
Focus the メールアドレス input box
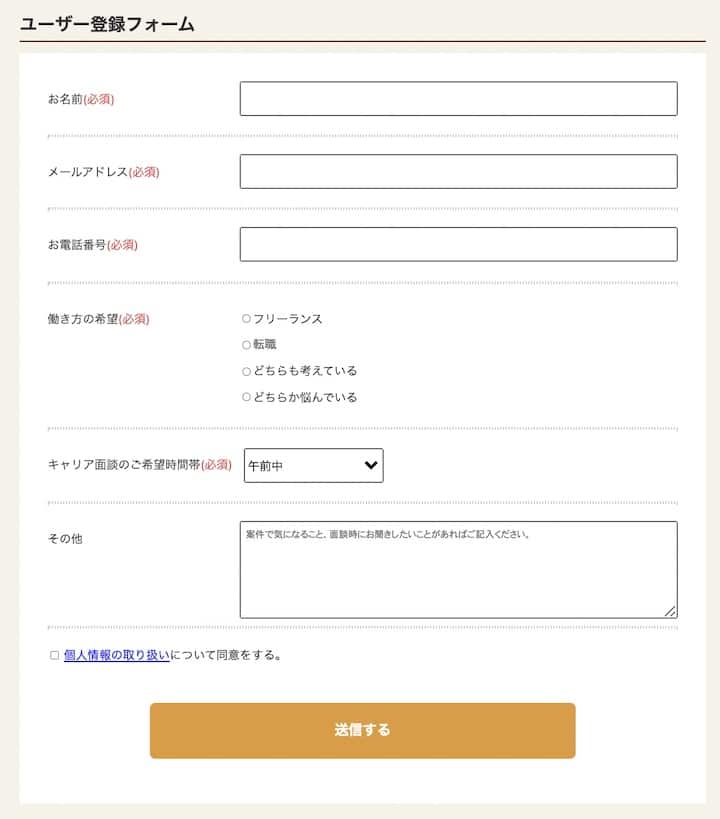[458, 172]
